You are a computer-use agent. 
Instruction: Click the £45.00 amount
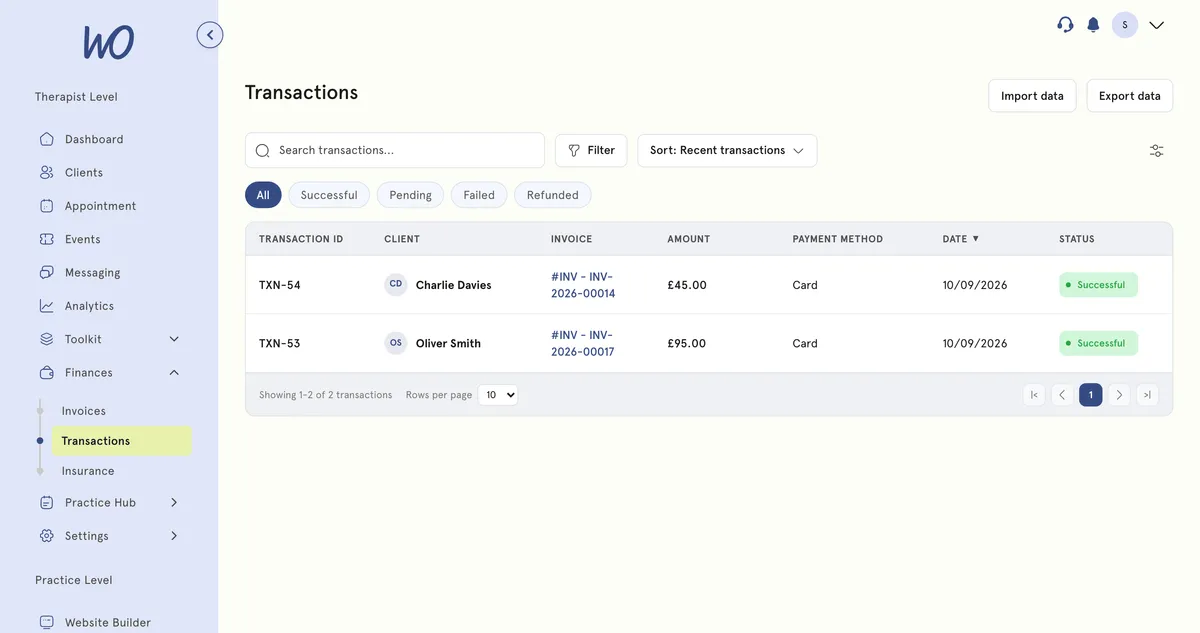pos(687,285)
